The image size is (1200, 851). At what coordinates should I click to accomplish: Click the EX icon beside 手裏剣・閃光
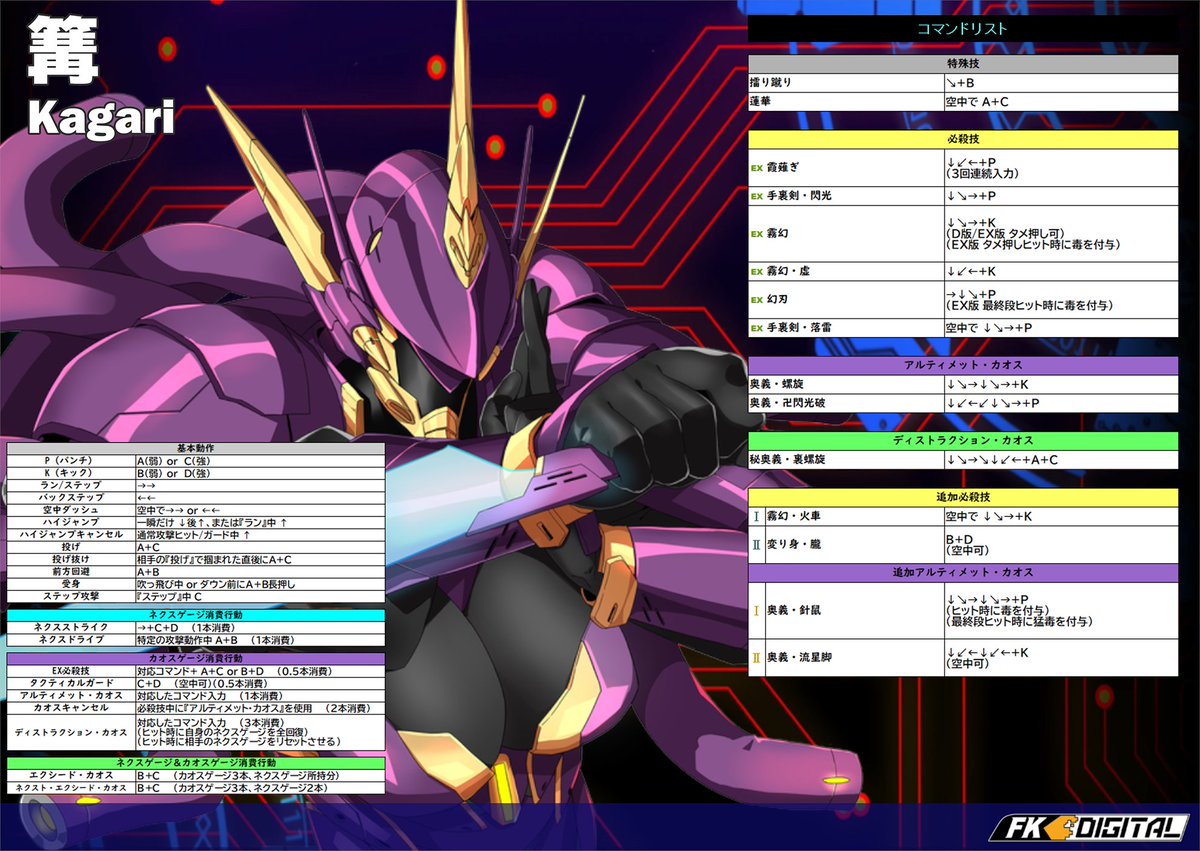(757, 197)
